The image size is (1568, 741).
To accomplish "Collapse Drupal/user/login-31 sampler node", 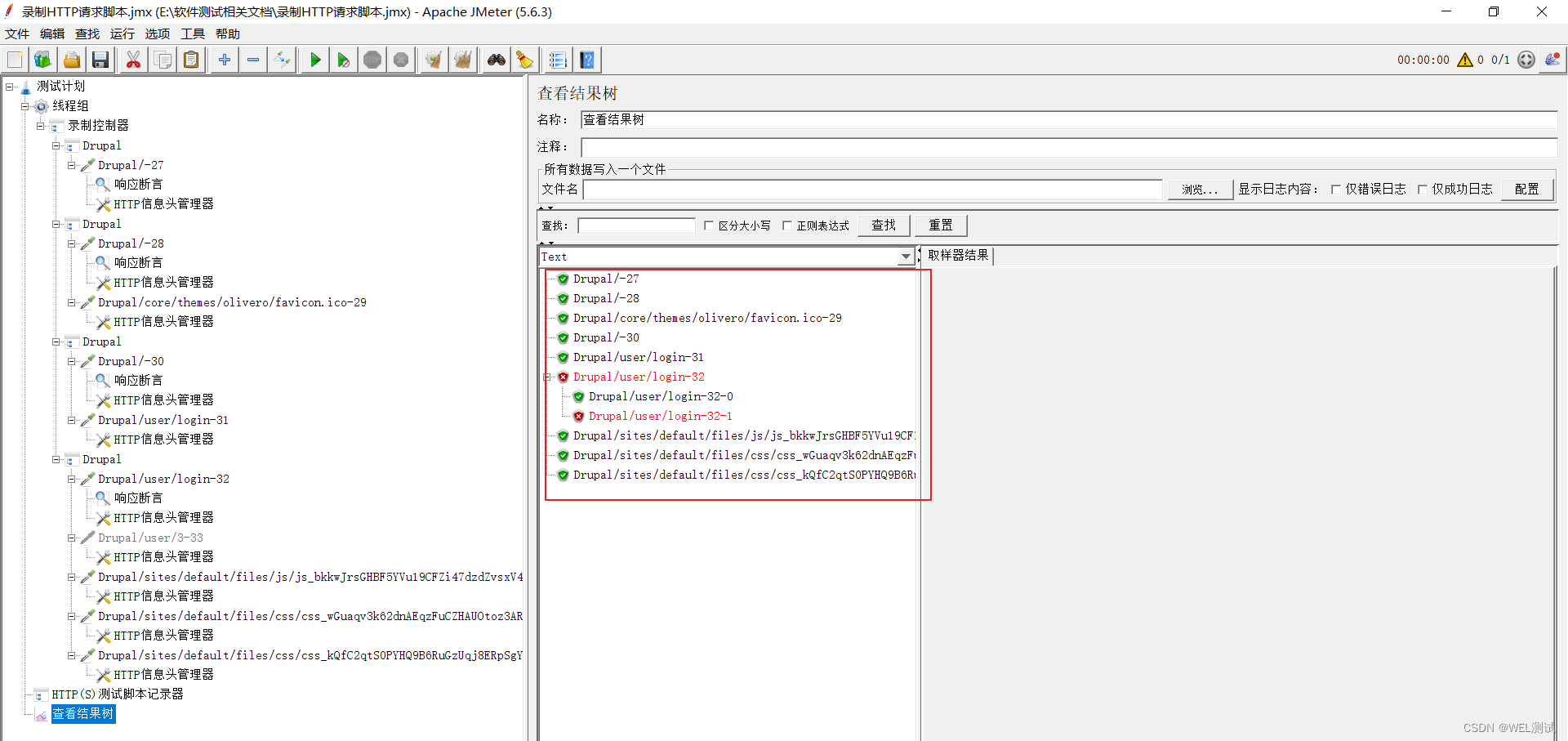I will [x=72, y=420].
